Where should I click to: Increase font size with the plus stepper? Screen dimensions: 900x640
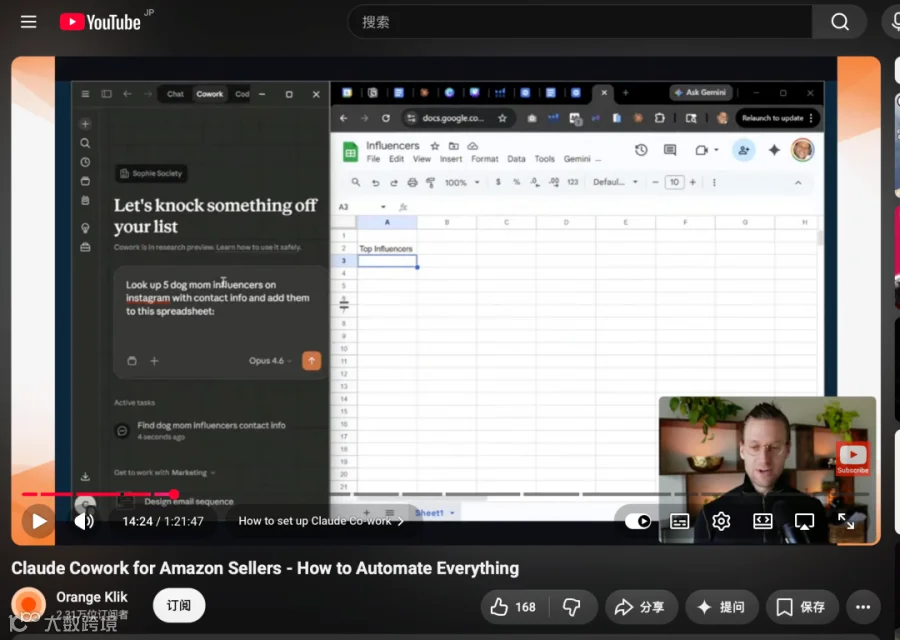point(693,182)
